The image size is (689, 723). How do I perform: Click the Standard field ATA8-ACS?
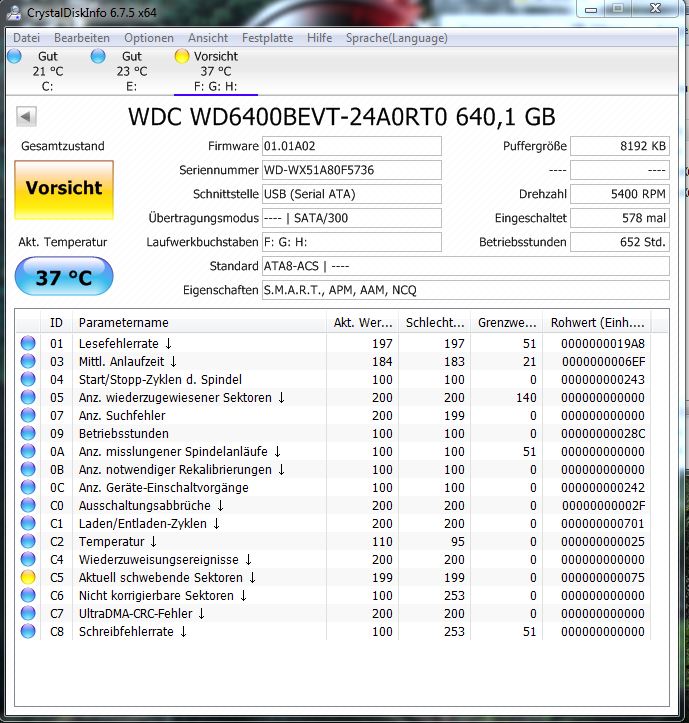(x=466, y=266)
